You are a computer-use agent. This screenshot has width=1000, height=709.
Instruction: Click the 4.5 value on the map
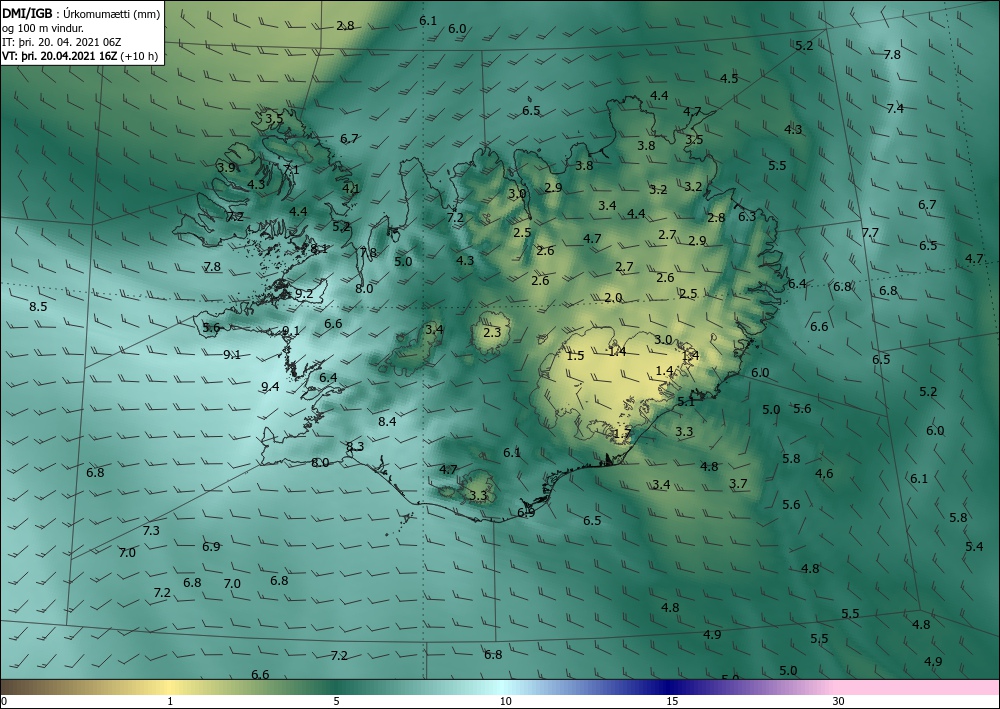729,78
